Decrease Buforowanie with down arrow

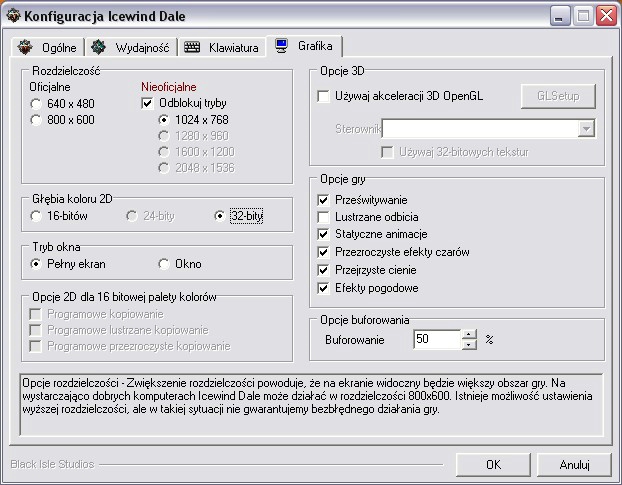click(469, 345)
